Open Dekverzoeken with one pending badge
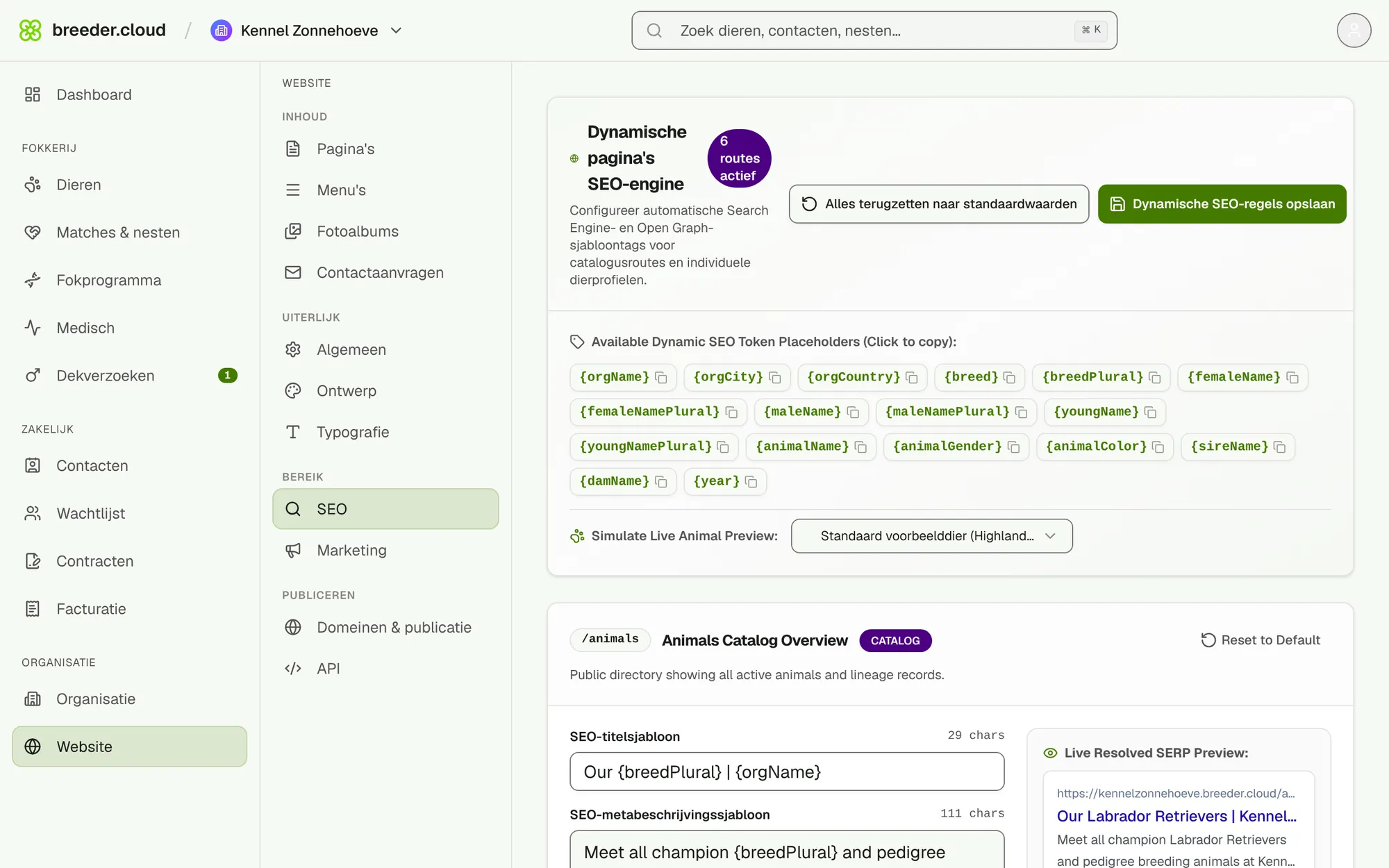The image size is (1389, 868). click(x=129, y=376)
